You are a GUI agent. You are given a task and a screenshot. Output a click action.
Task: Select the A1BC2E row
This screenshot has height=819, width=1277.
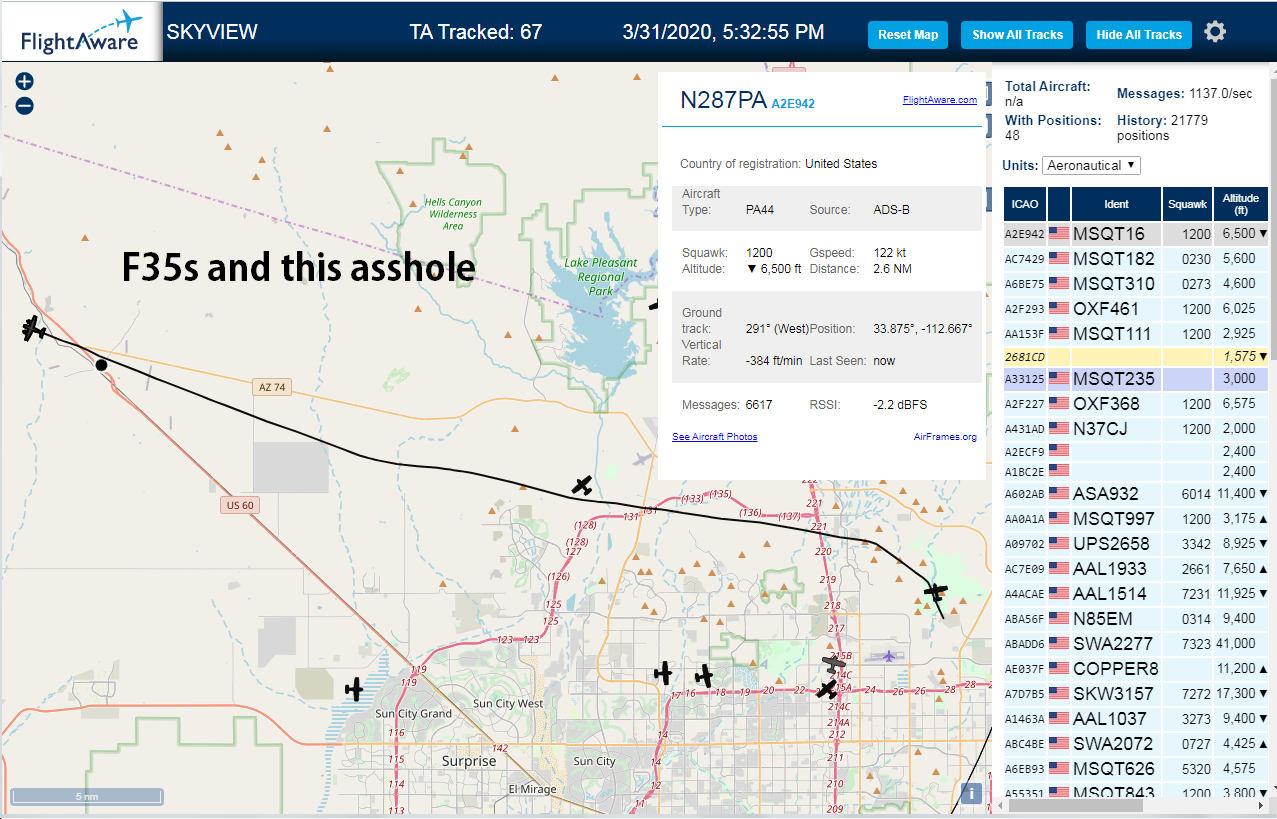tap(1135, 471)
